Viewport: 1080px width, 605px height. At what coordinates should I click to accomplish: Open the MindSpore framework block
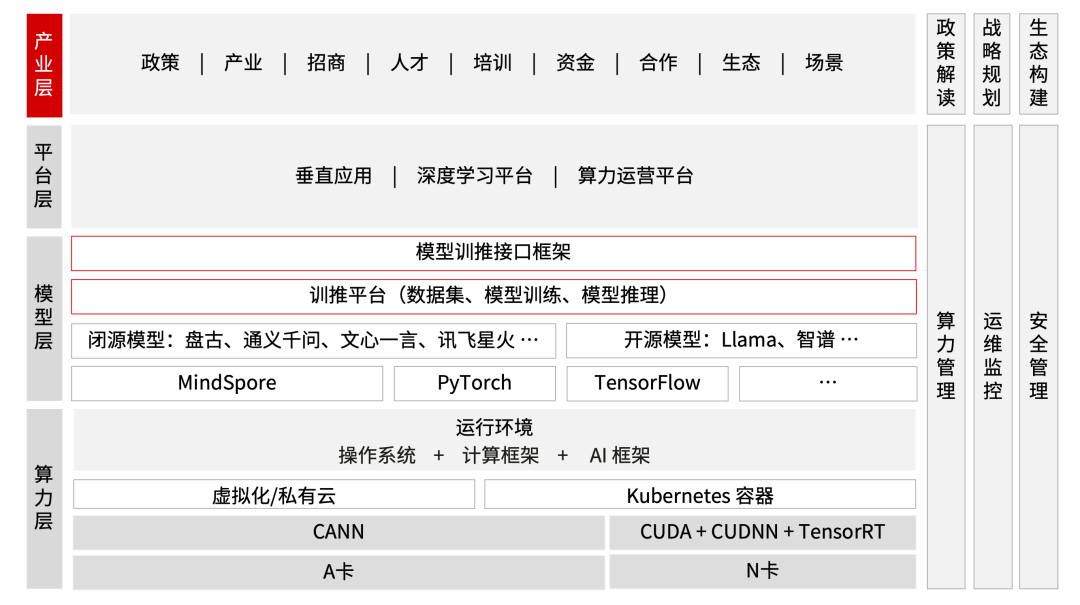click(x=227, y=383)
